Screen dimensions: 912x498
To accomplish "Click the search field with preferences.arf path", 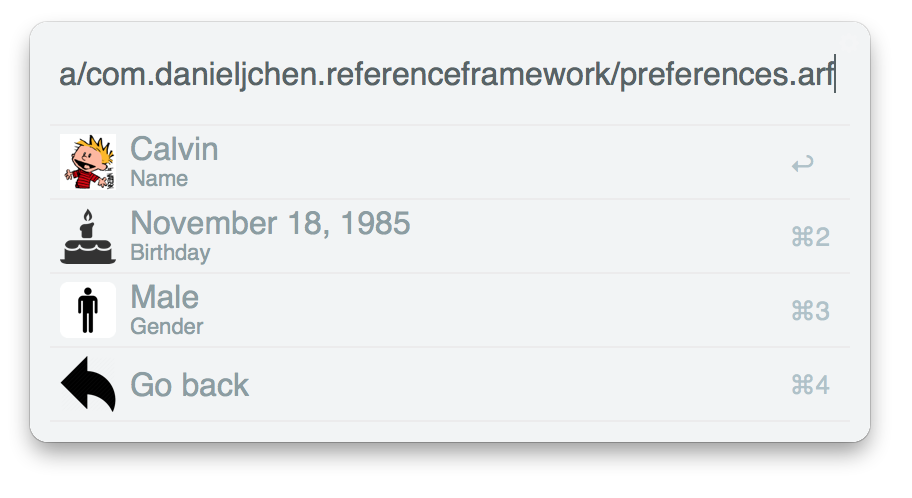I will [x=448, y=74].
